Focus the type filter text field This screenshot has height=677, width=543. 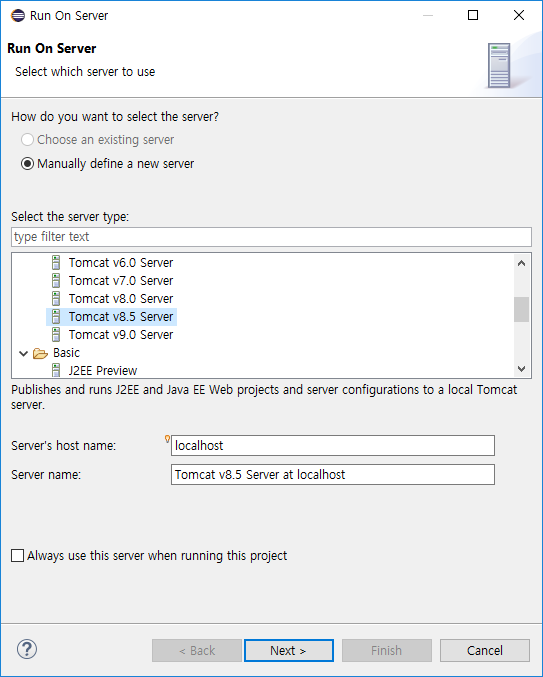pyautogui.click(x=272, y=237)
